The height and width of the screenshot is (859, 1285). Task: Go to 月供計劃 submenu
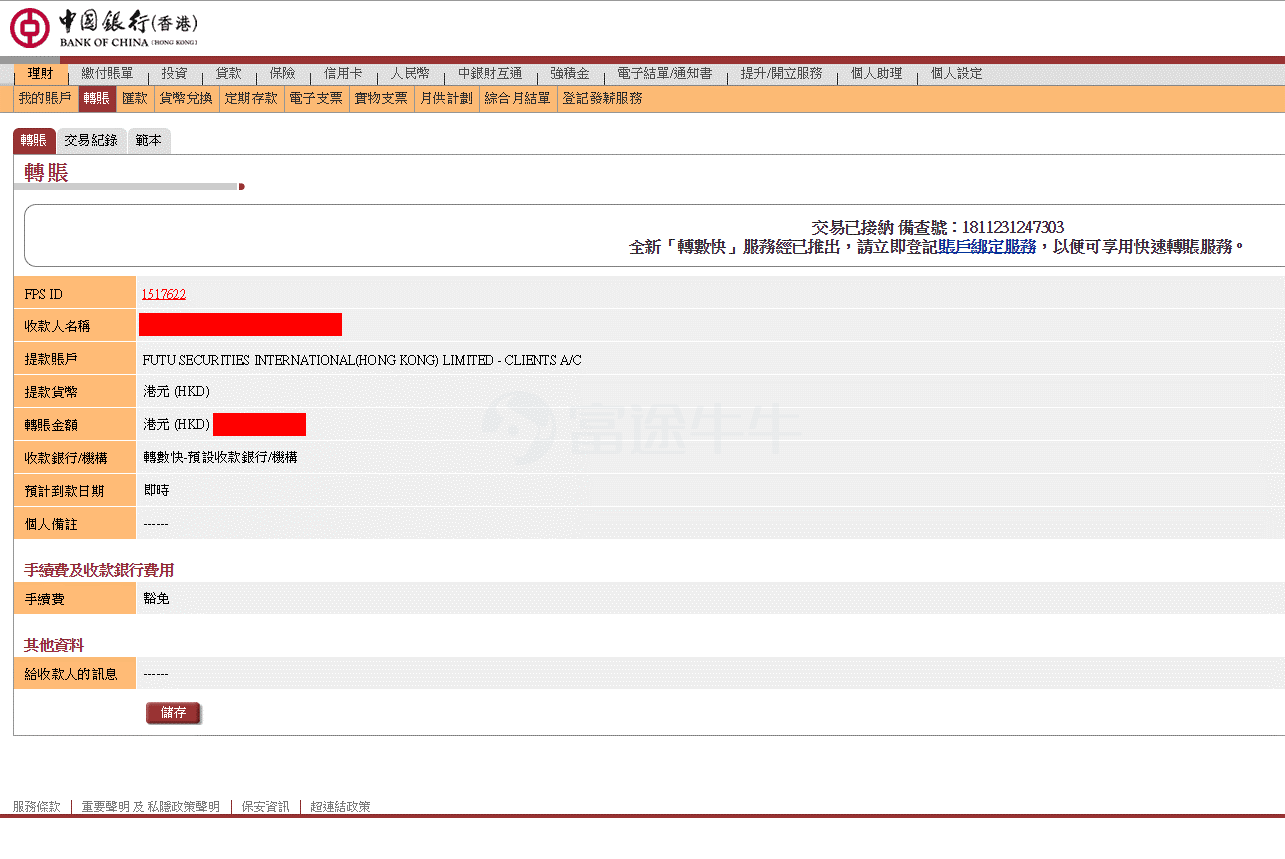tap(446, 98)
